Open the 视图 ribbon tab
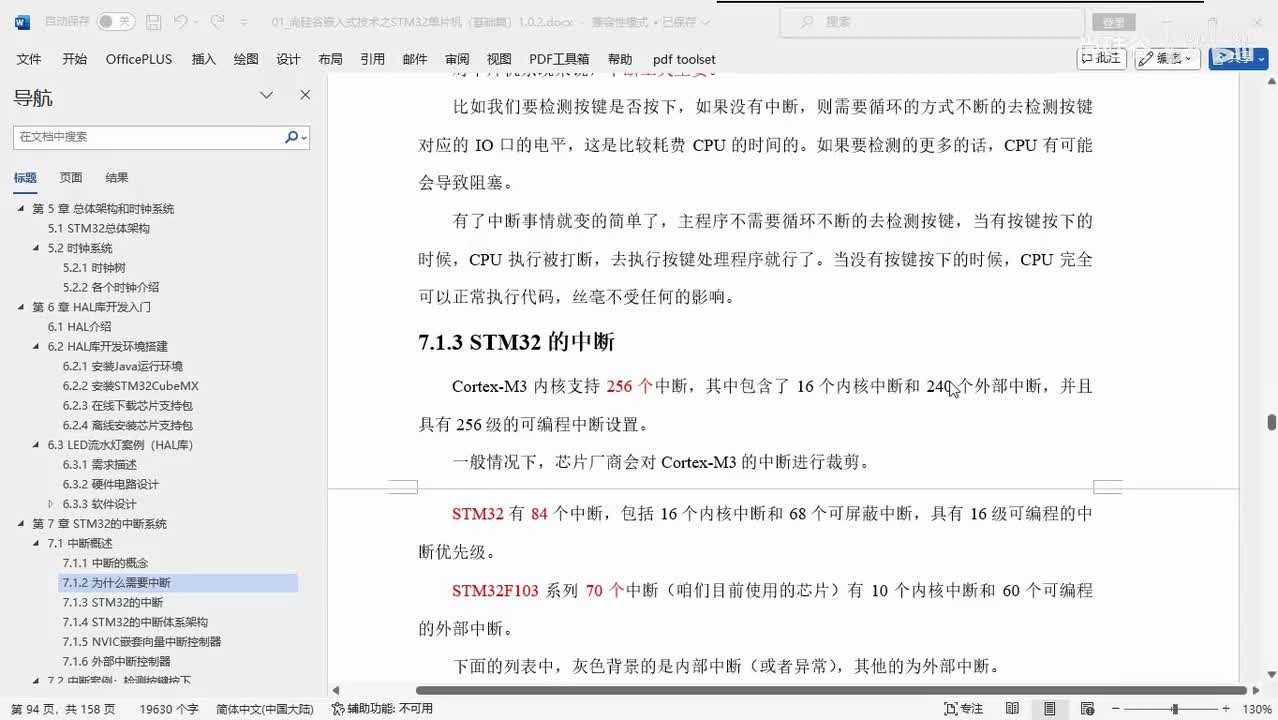The image size is (1278, 720). [x=499, y=59]
